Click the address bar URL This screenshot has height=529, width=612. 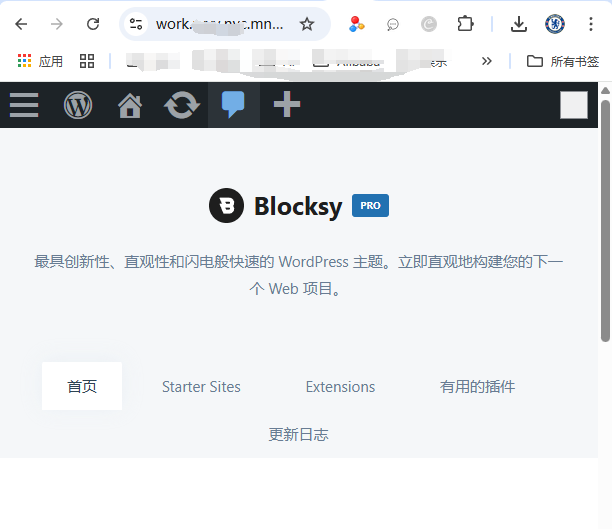(x=220, y=24)
